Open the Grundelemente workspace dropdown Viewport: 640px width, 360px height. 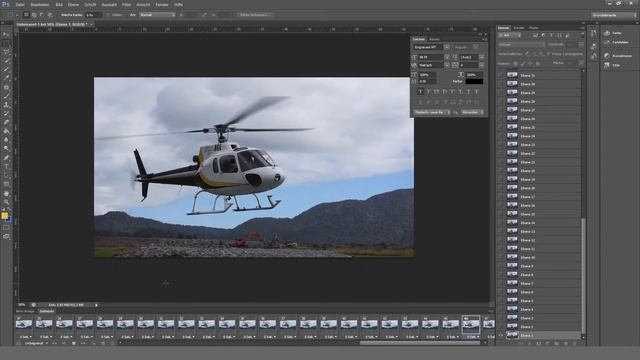[614, 15]
